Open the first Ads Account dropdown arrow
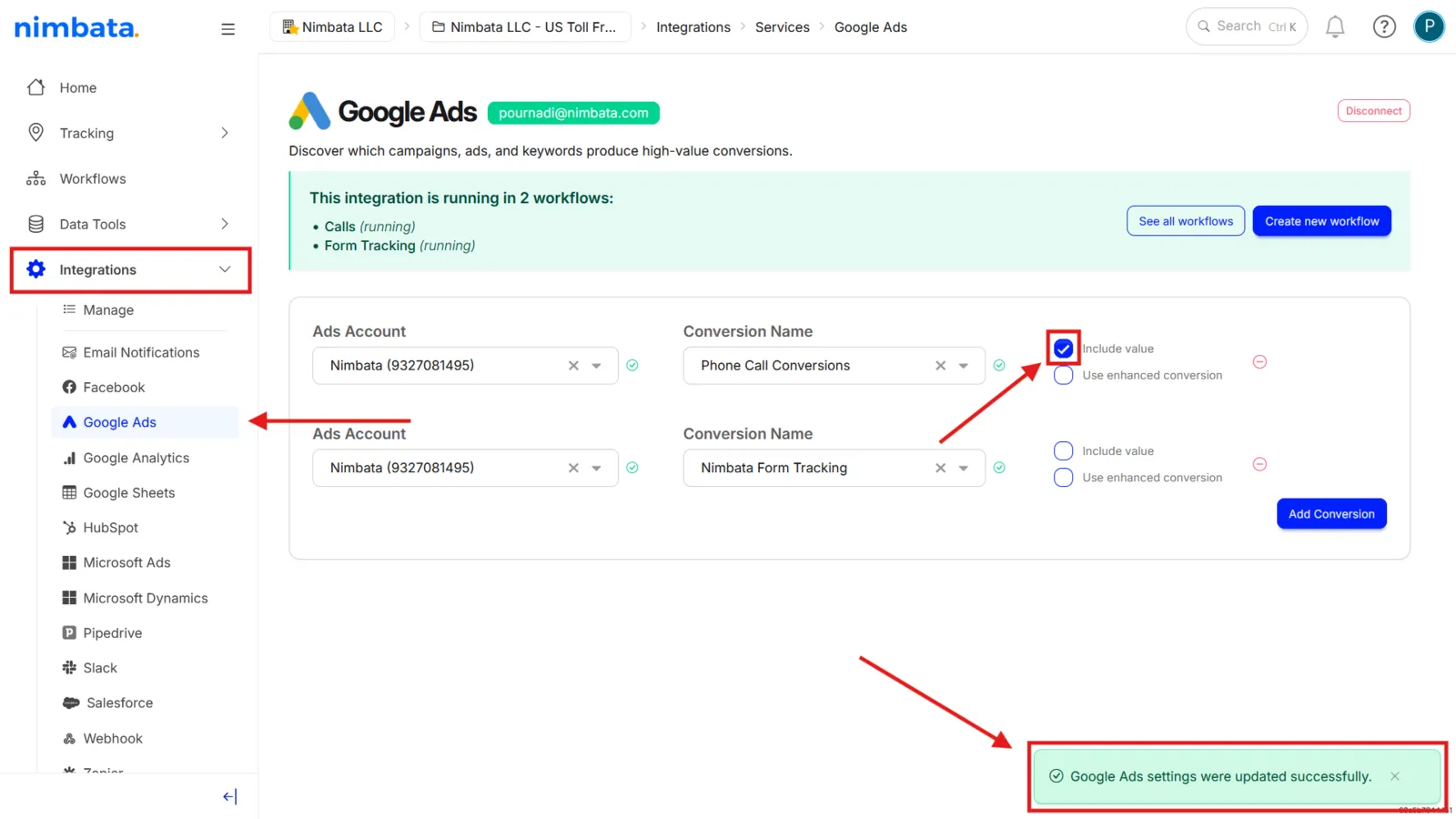 597,366
